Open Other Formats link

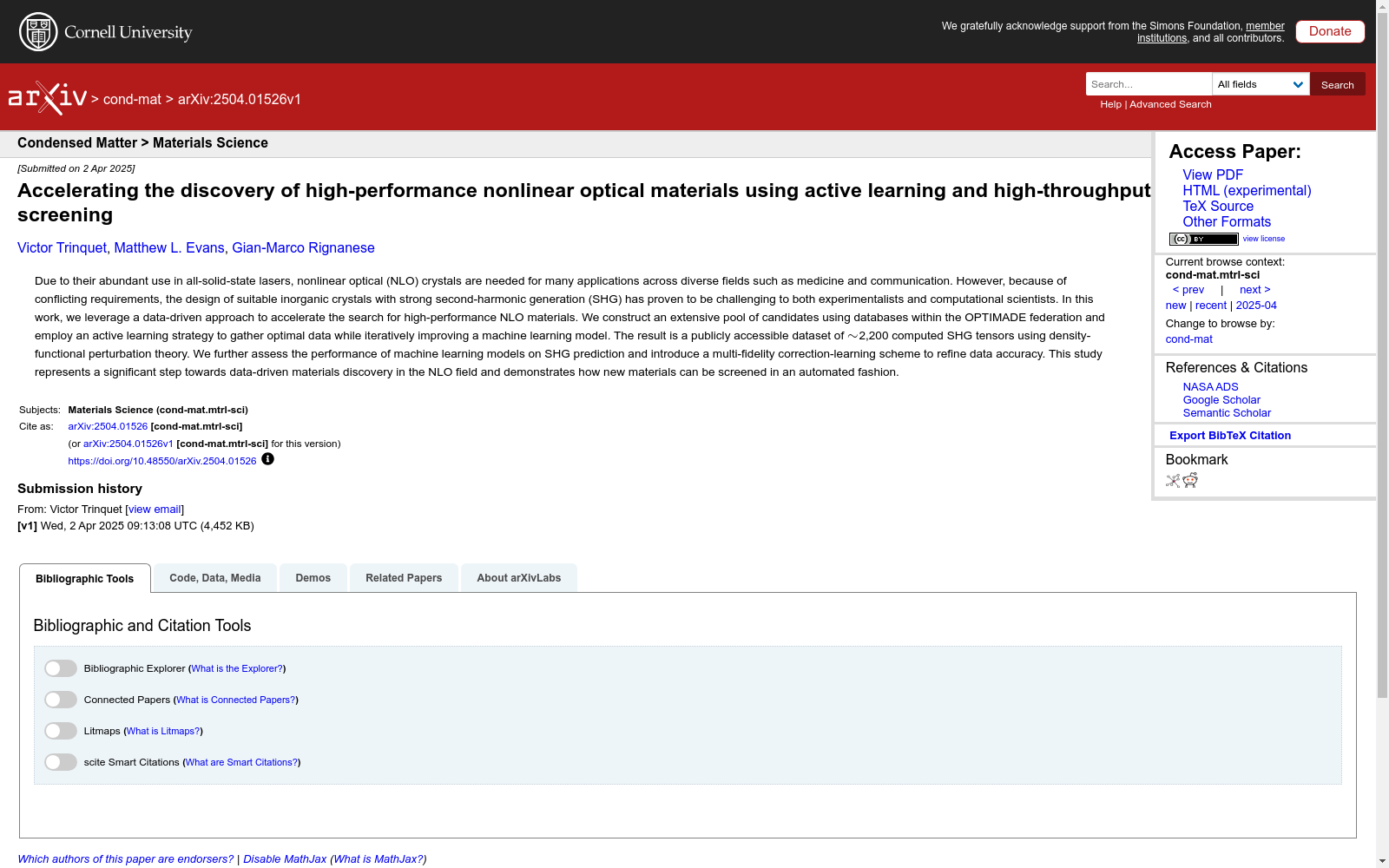tap(1227, 221)
